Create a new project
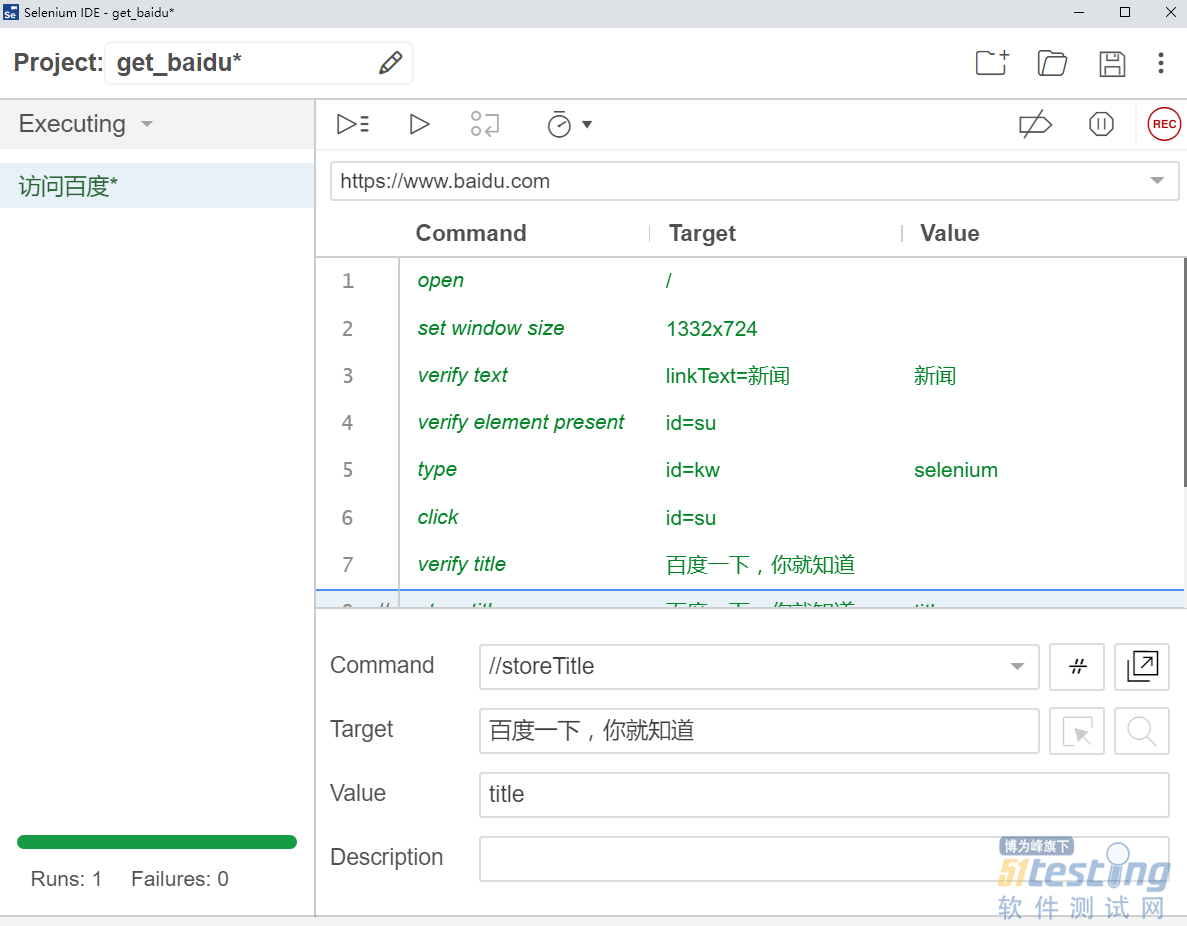Viewport: 1187px width, 926px height. [x=992, y=63]
